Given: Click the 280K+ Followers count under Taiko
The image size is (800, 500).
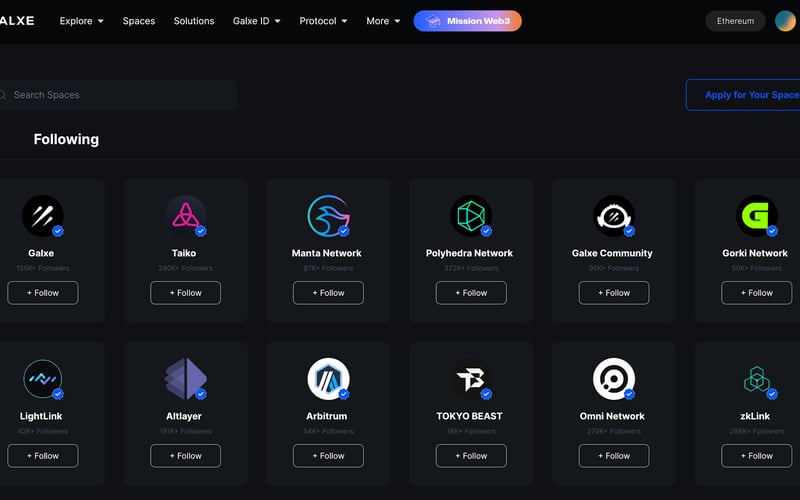Looking at the screenshot, I should pos(186,268).
